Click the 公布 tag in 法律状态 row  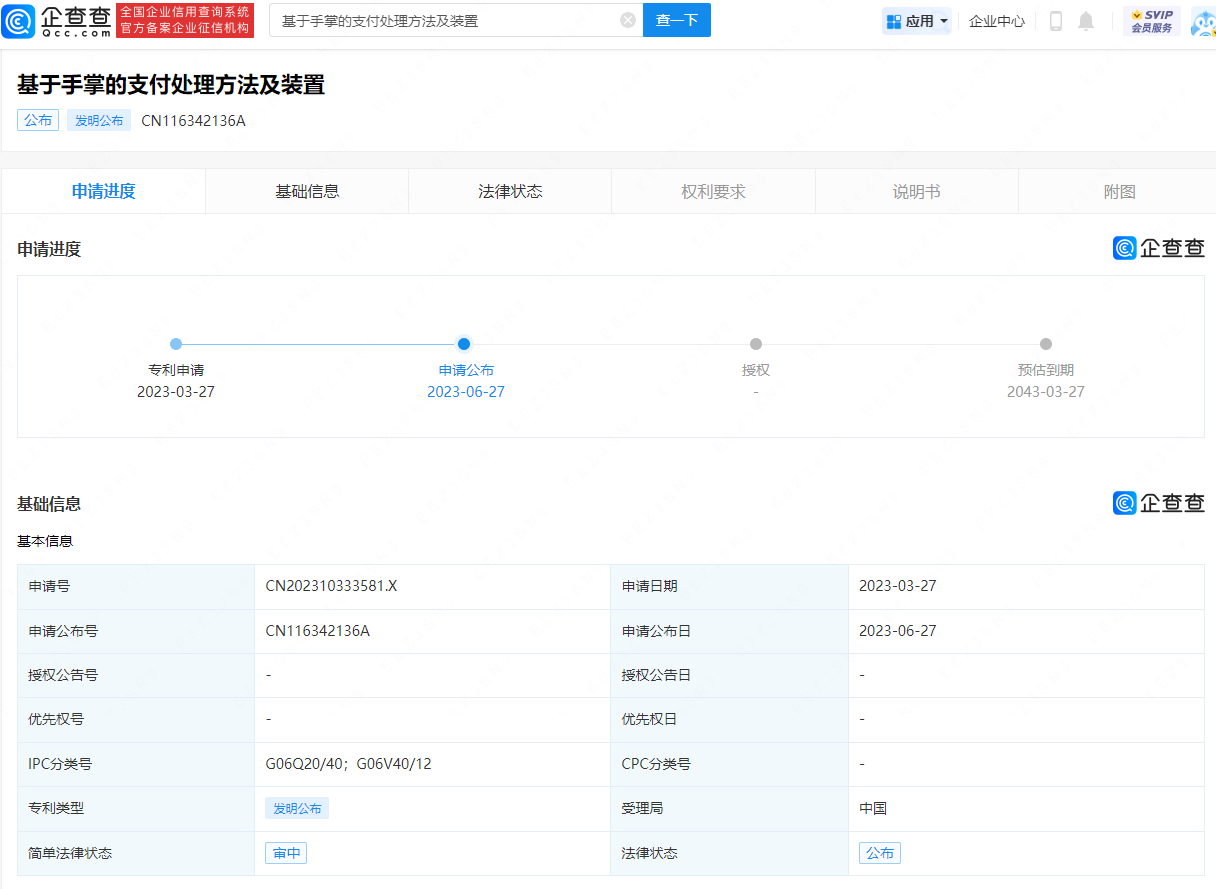(880, 853)
